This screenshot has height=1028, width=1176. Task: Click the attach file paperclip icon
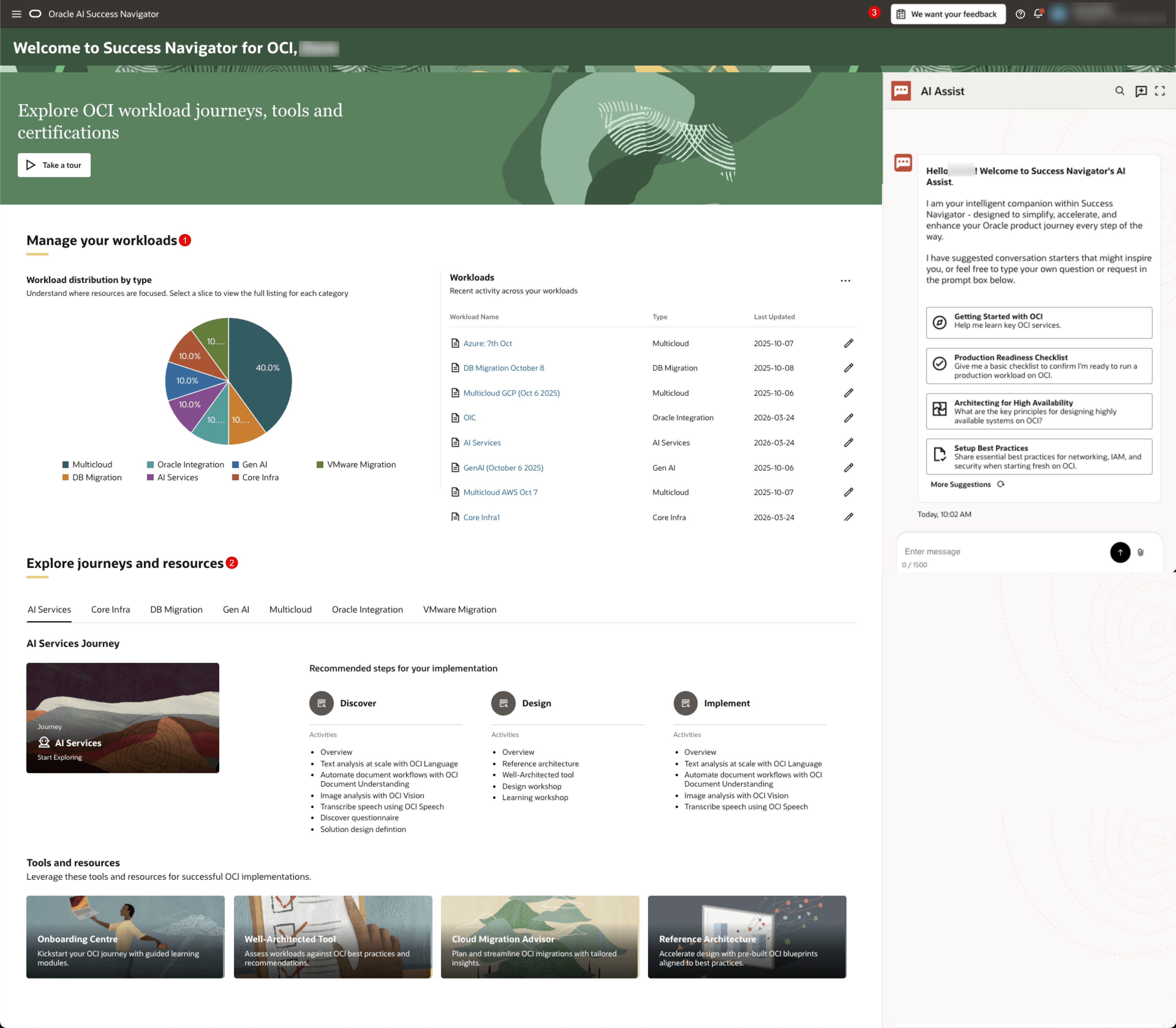[1140, 552]
